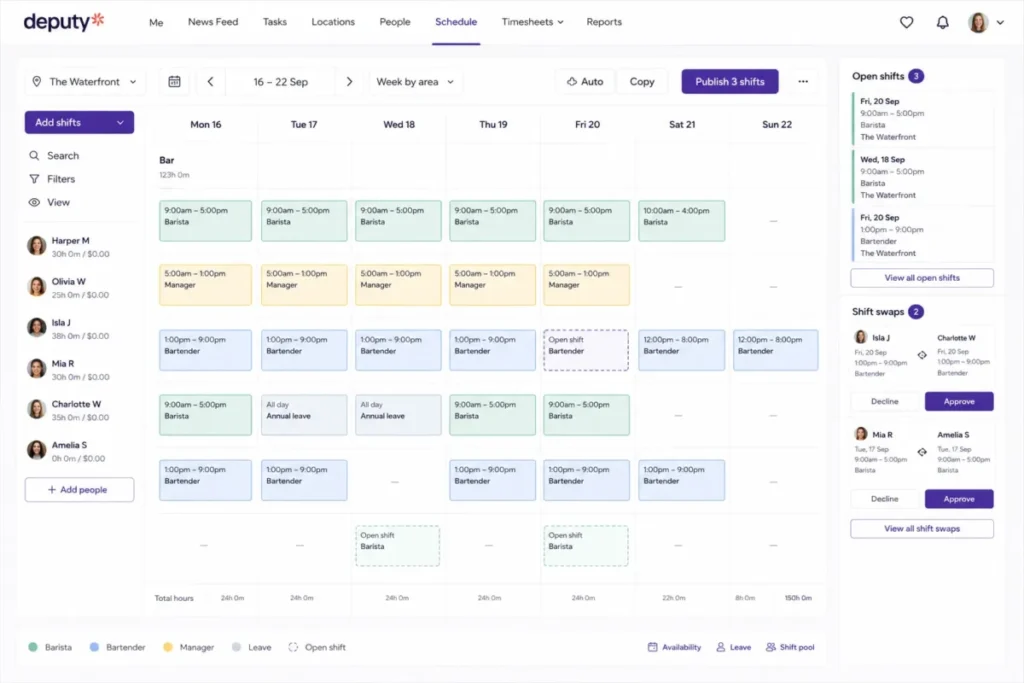This screenshot has width=1024, height=683.
Task: Open Monday 5:00am Manager shift
Action: 205,285
